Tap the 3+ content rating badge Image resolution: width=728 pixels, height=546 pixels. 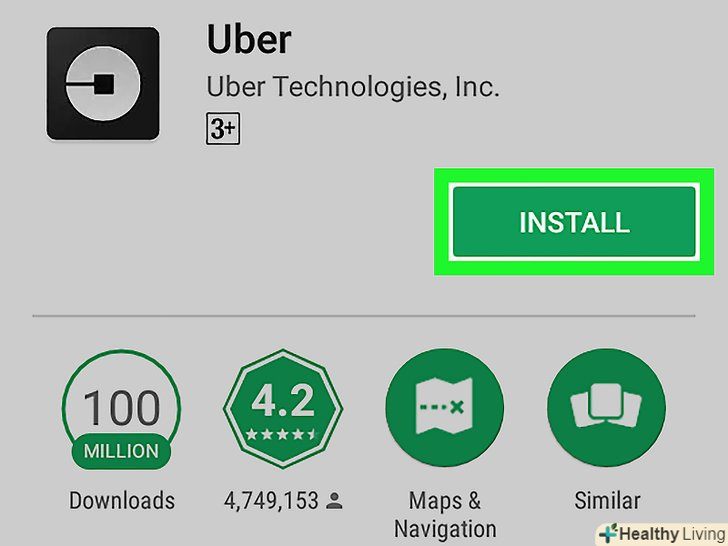point(223,128)
